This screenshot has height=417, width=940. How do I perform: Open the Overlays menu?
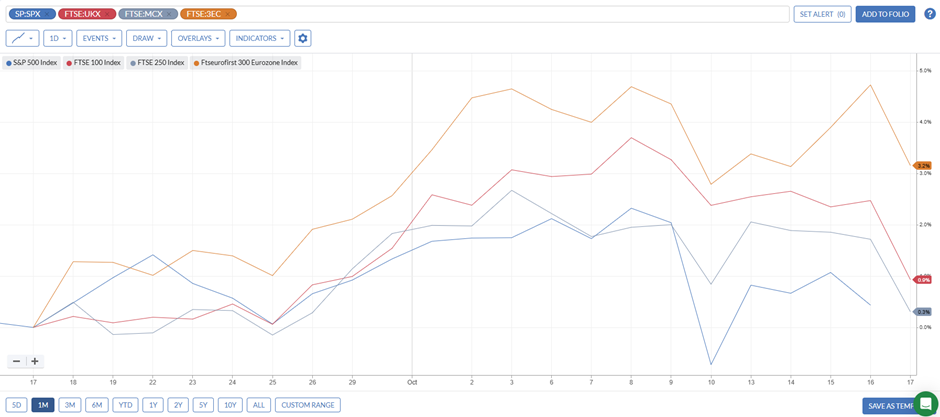coord(197,38)
